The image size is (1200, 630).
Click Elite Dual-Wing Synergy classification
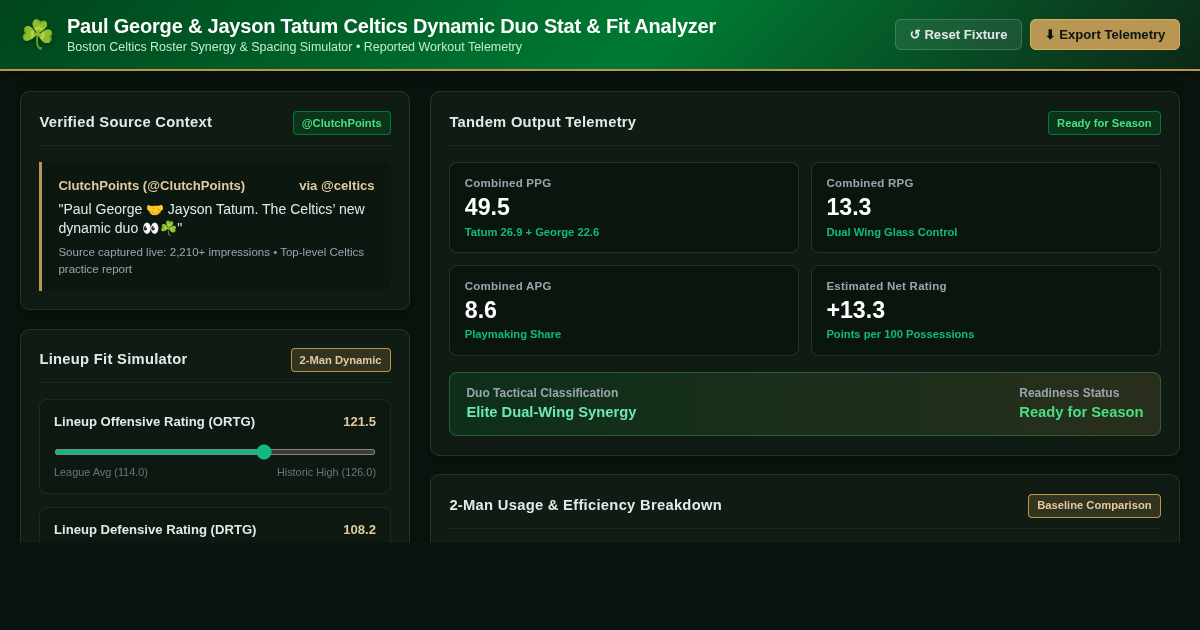[x=551, y=411]
